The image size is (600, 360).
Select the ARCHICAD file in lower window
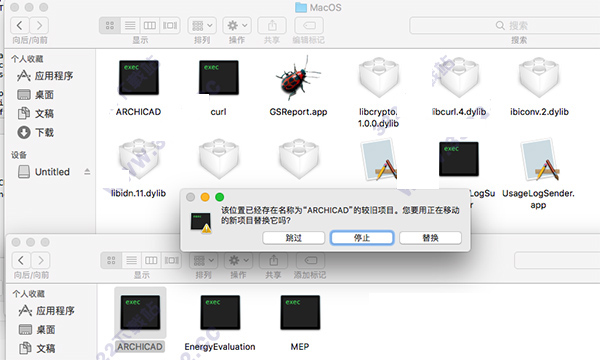(x=140, y=313)
